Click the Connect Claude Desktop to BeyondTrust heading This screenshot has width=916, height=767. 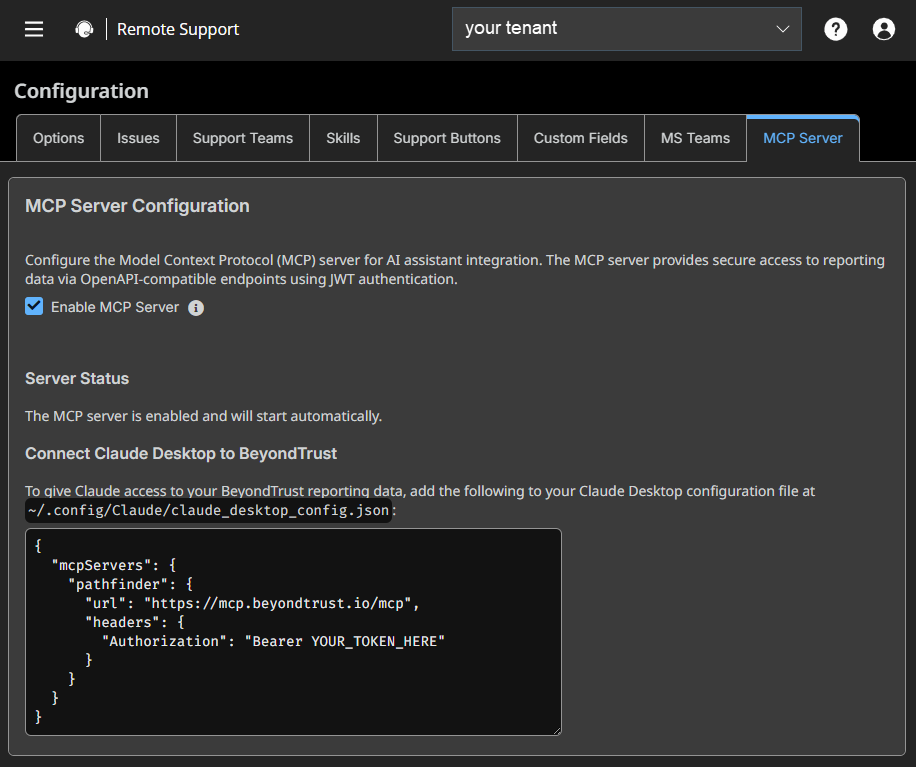tap(181, 454)
